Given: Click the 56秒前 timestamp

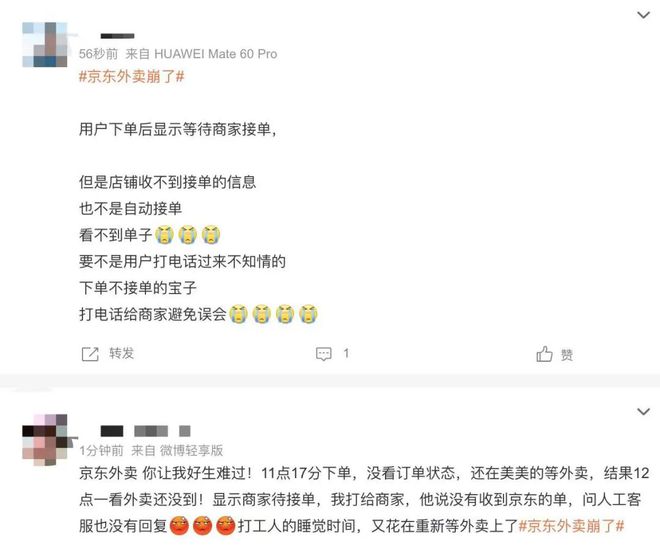Looking at the screenshot, I should 98,54.
